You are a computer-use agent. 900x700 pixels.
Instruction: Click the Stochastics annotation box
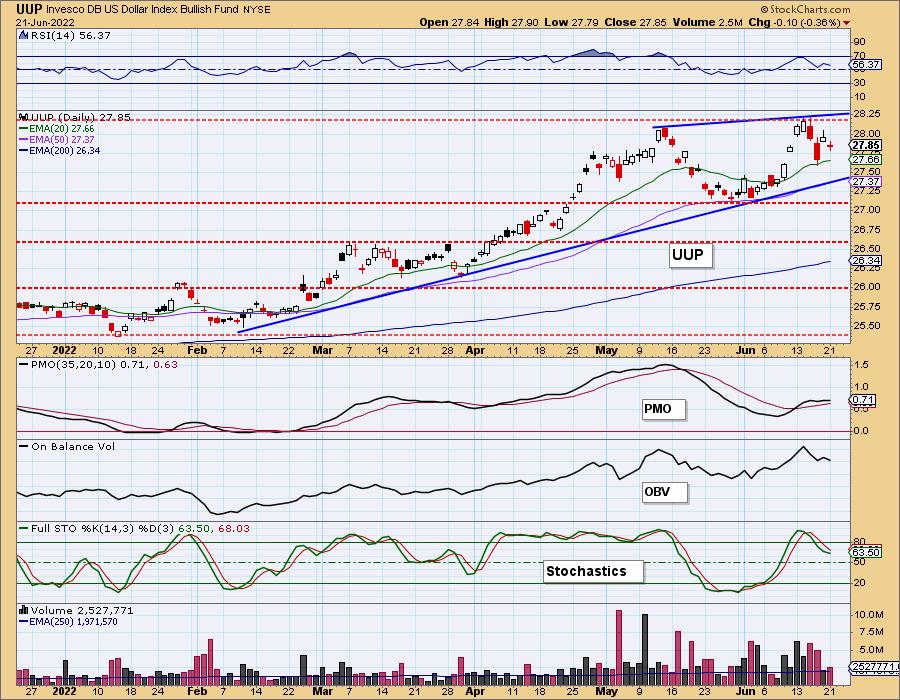pos(593,571)
